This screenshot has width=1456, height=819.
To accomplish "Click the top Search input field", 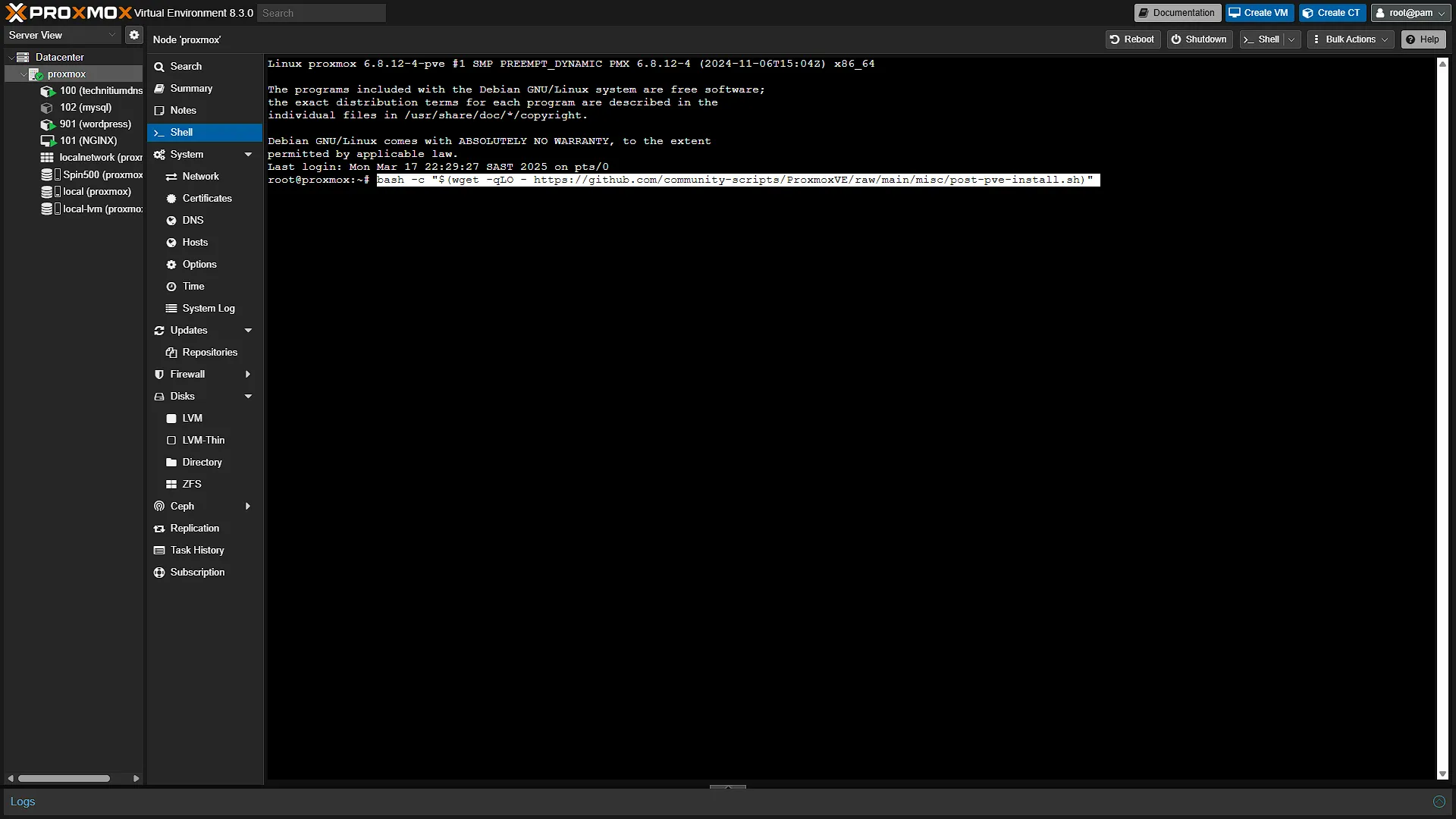I will [x=322, y=13].
